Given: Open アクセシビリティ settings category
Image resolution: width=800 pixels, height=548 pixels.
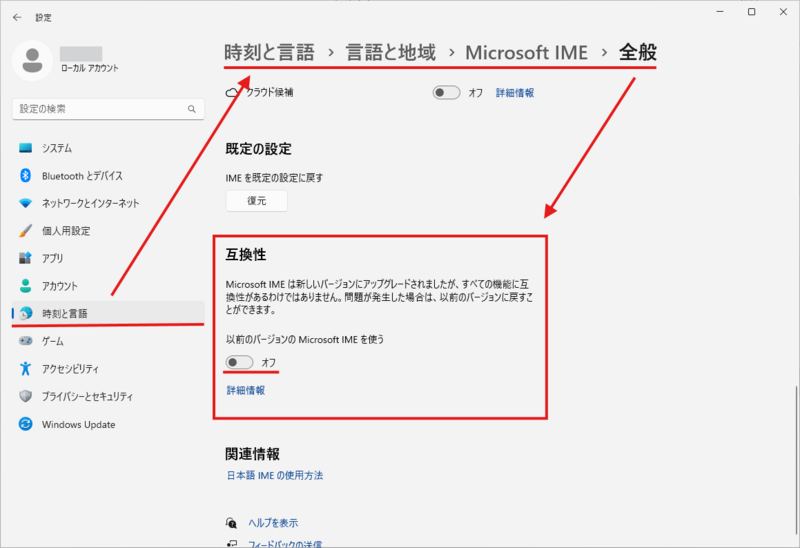Looking at the screenshot, I should (x=108, y=368).
